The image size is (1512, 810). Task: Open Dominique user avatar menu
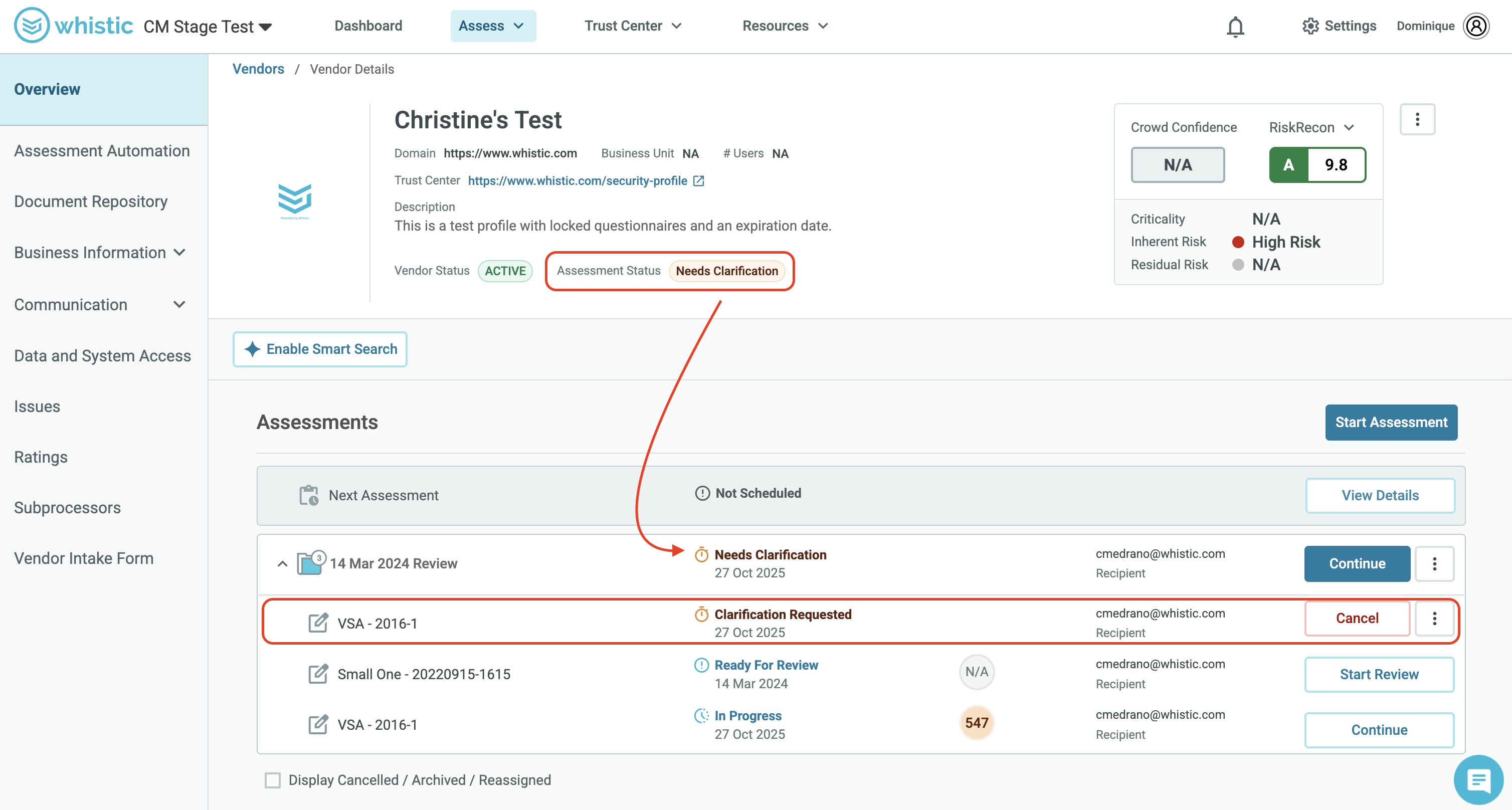(x=1476, y=26)
